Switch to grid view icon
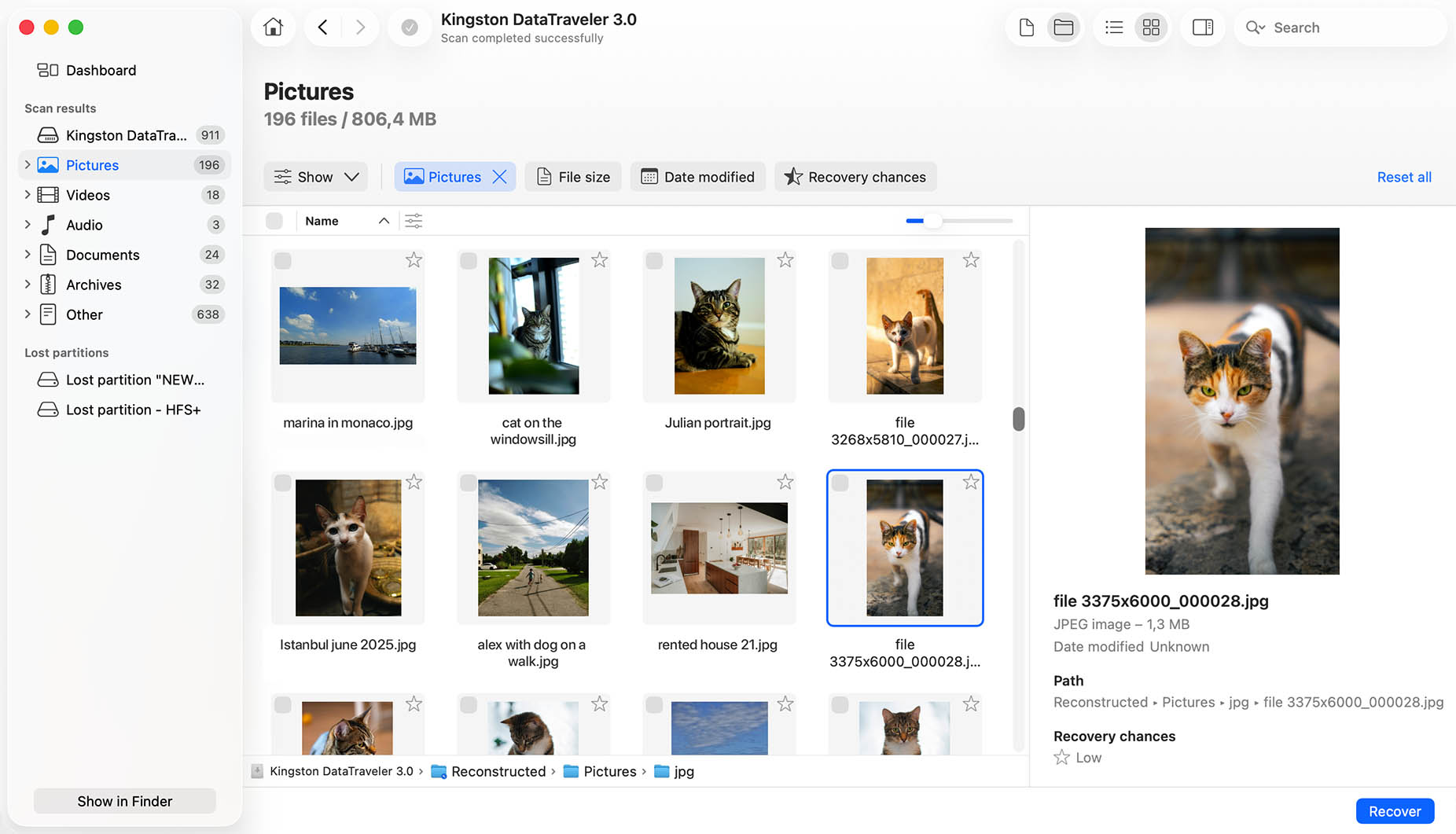 coord(1151,28)
